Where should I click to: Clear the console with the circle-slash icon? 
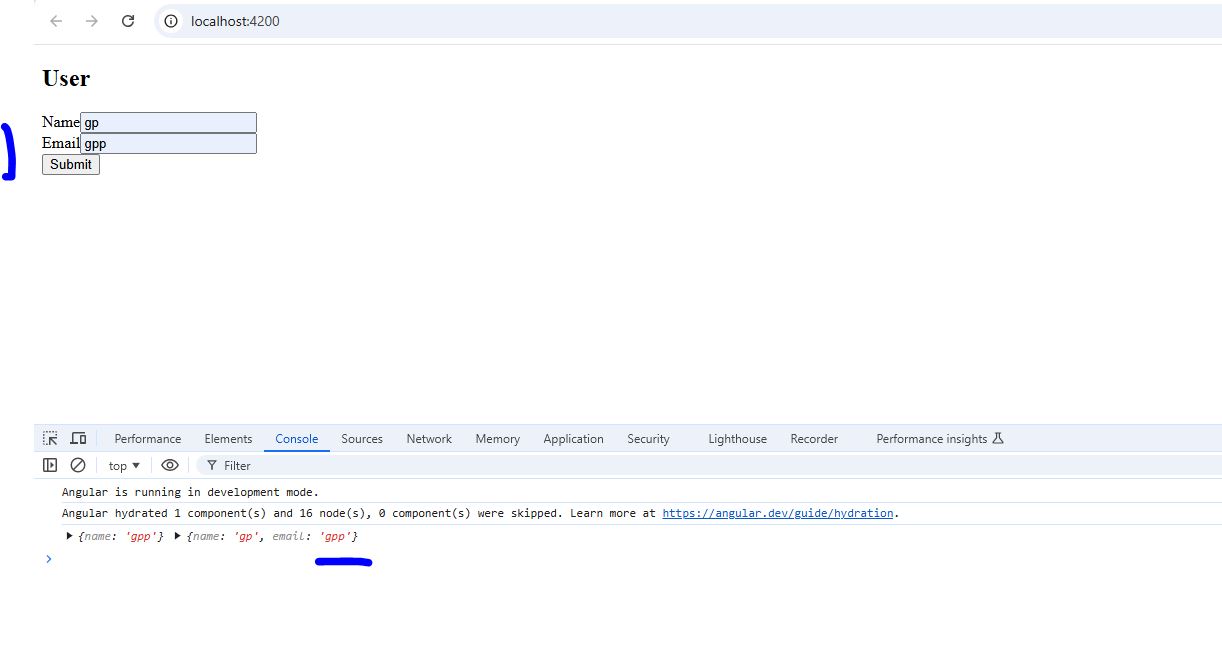[78, 465]
